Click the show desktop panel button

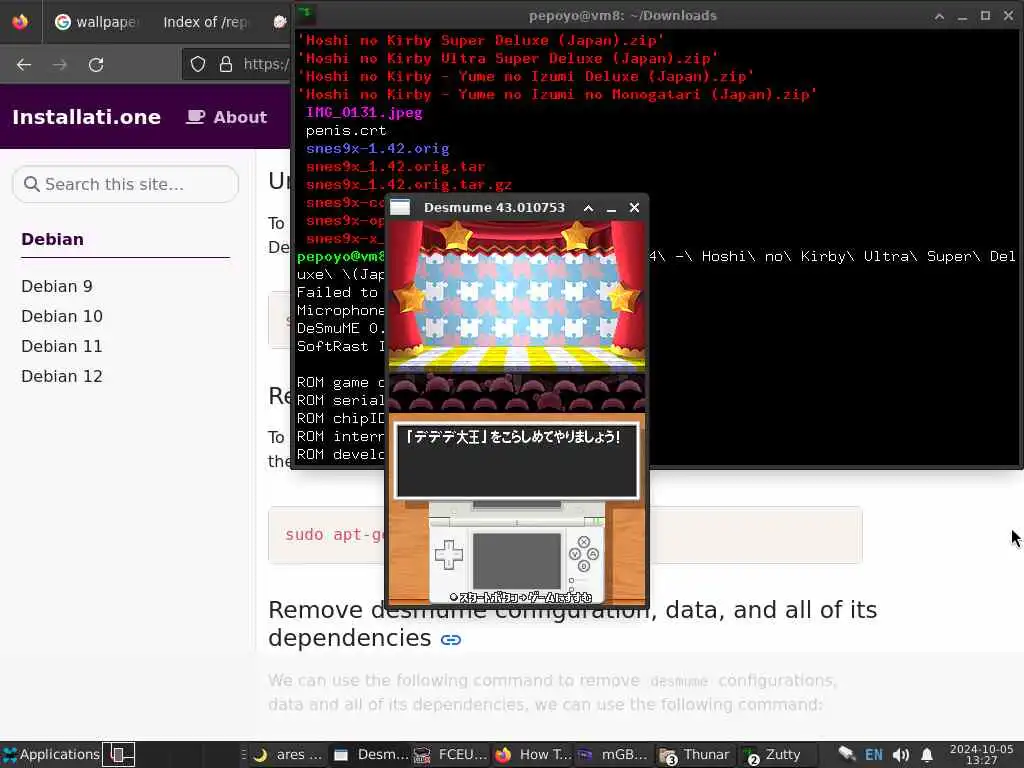click(118, 754)
